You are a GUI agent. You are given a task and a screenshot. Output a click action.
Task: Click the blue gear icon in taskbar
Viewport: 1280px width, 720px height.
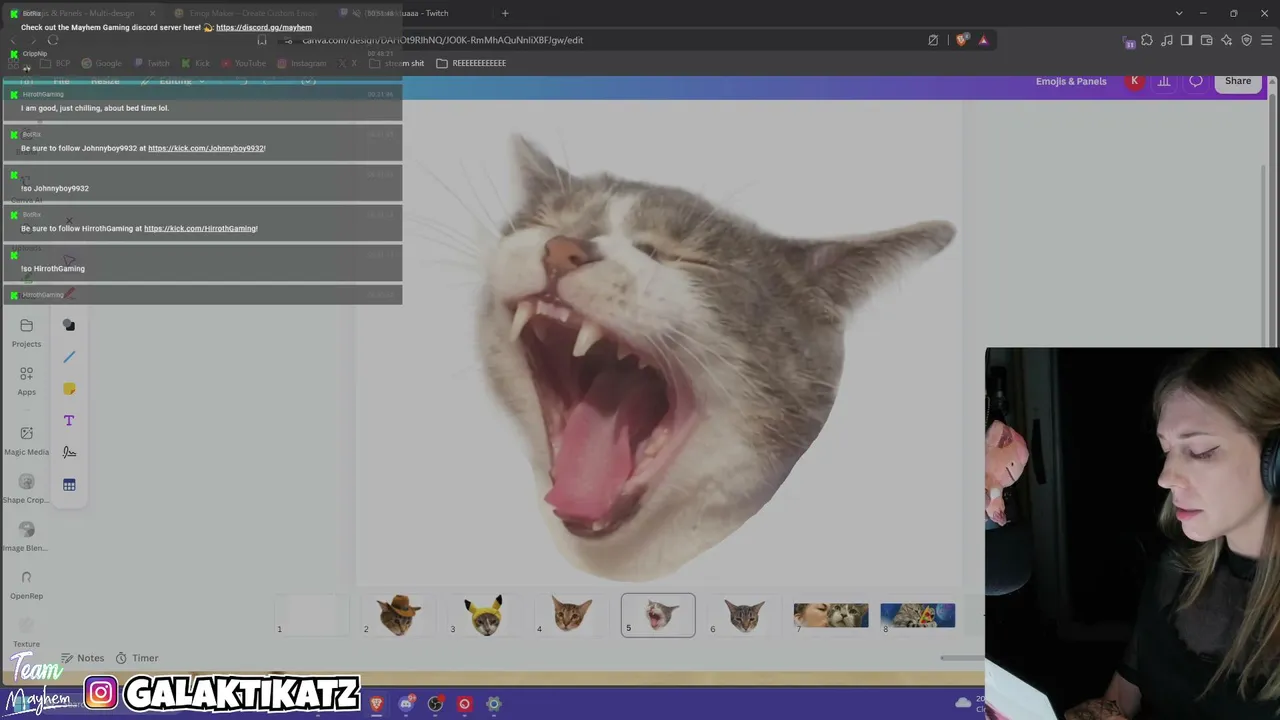point(493,704)
